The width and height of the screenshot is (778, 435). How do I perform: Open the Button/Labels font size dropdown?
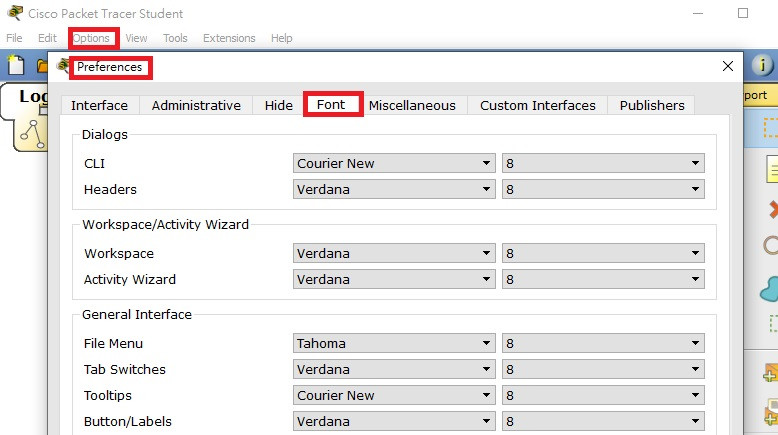[x=603, y=421]
